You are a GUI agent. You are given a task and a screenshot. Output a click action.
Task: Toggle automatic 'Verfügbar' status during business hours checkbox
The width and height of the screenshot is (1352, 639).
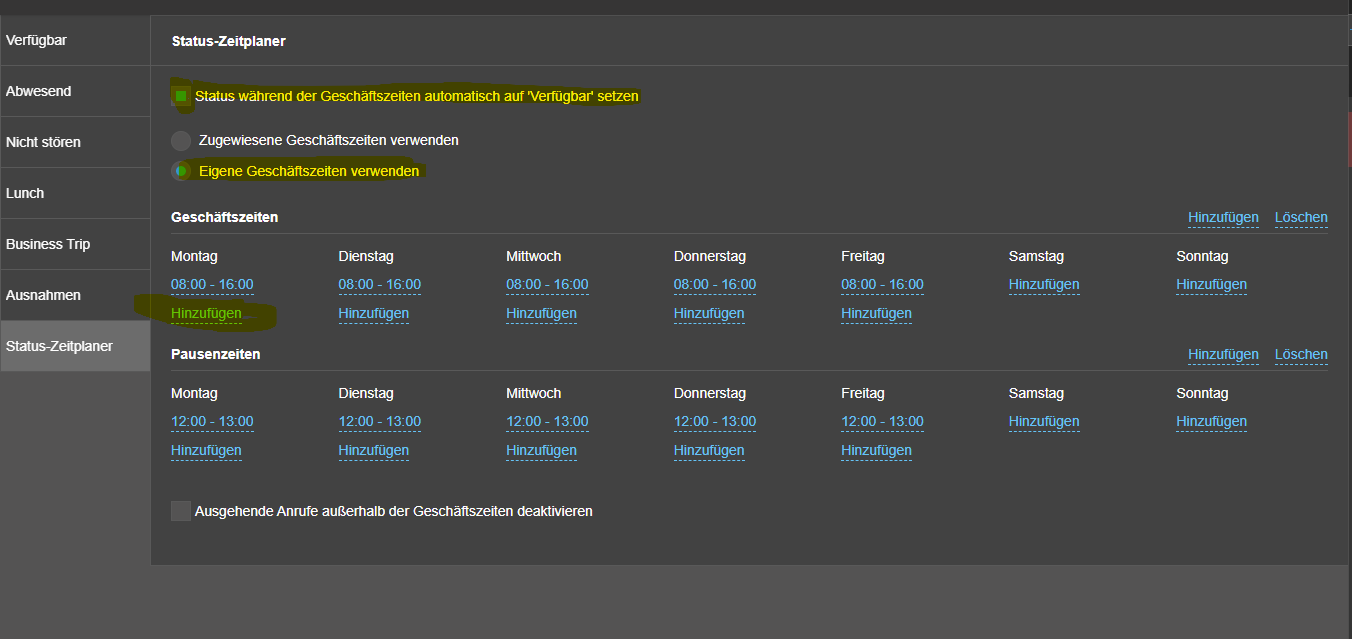(181, 96)
